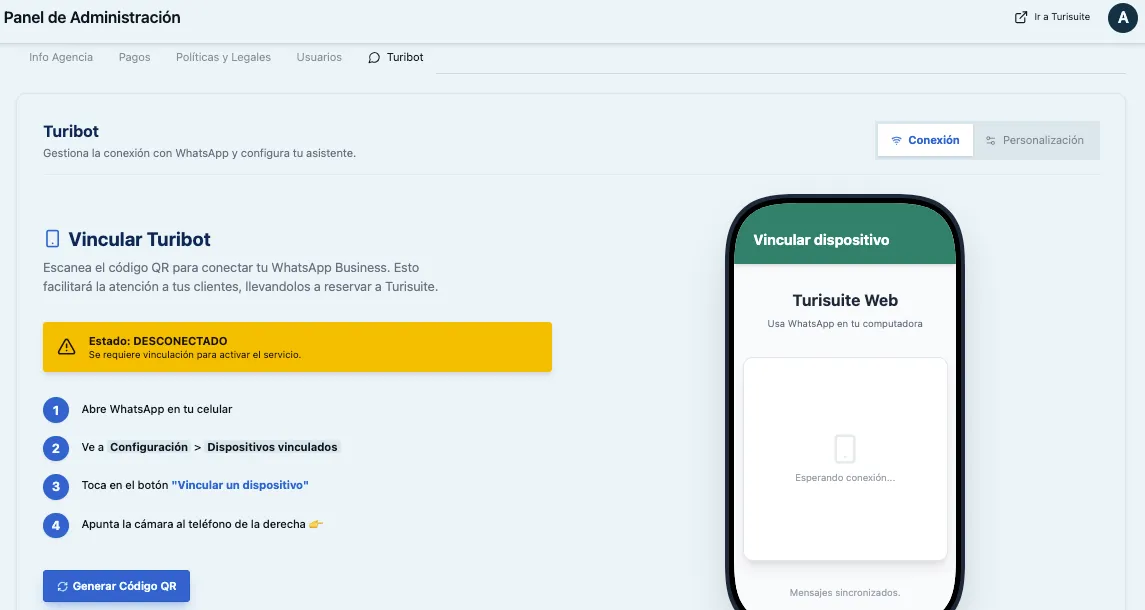Click the Vincular Turibot heading
The height and width of the screenshot is (610, 1145).
[139, 239]
